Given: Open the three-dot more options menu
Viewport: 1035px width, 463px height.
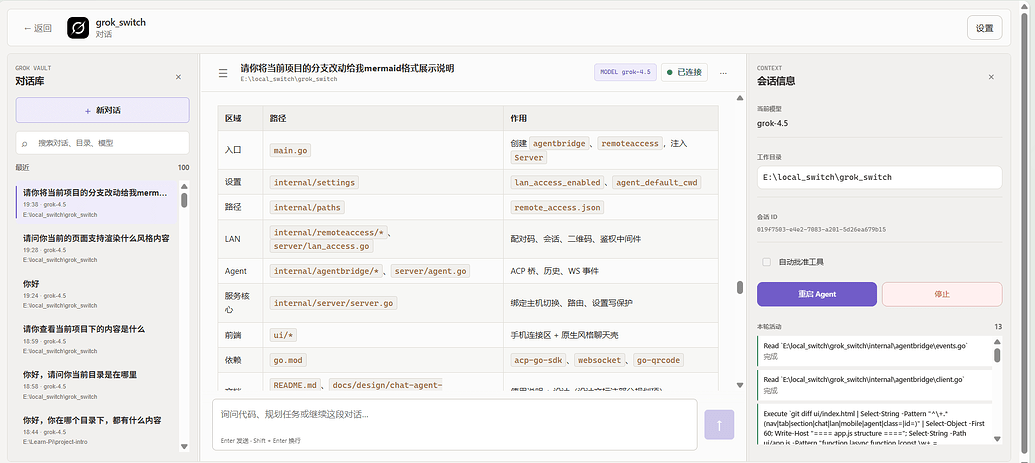Looking at the screenshot, I should [x=723, y=73].
